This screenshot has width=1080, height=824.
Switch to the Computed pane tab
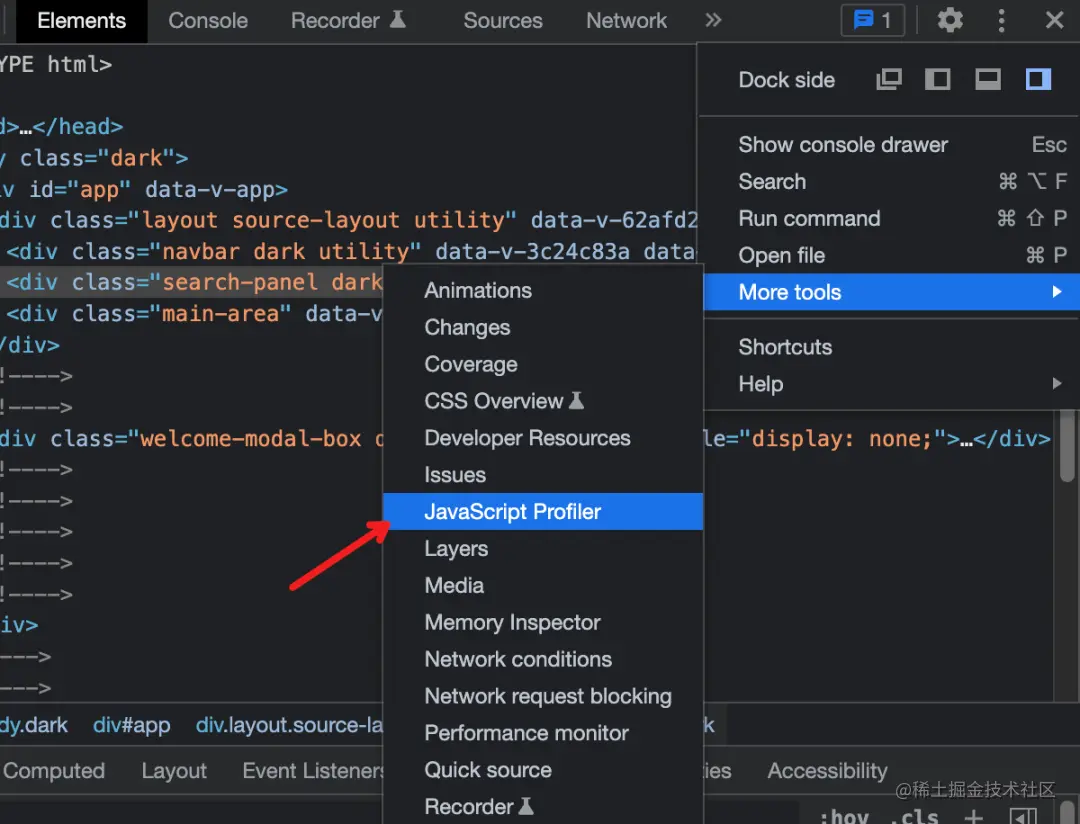[54, 770]
